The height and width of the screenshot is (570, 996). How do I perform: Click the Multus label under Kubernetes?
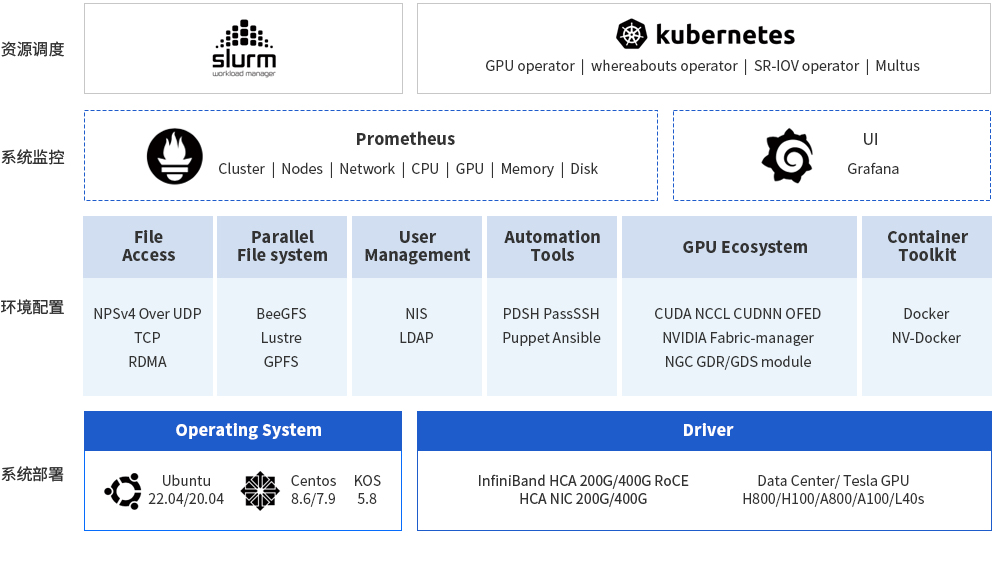[897, 66]
